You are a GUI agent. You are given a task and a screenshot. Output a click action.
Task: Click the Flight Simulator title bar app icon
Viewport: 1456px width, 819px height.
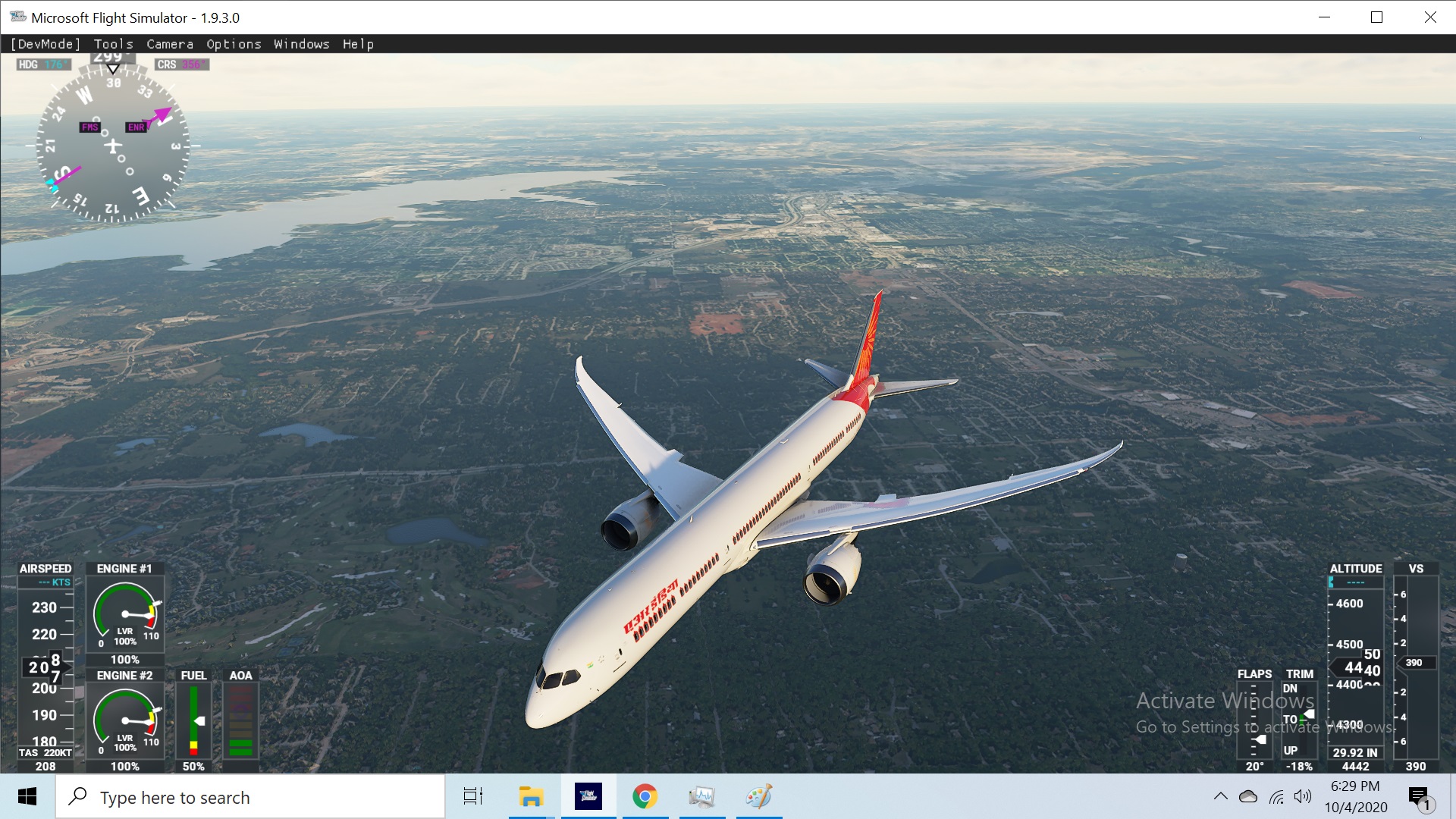point(17,17)
